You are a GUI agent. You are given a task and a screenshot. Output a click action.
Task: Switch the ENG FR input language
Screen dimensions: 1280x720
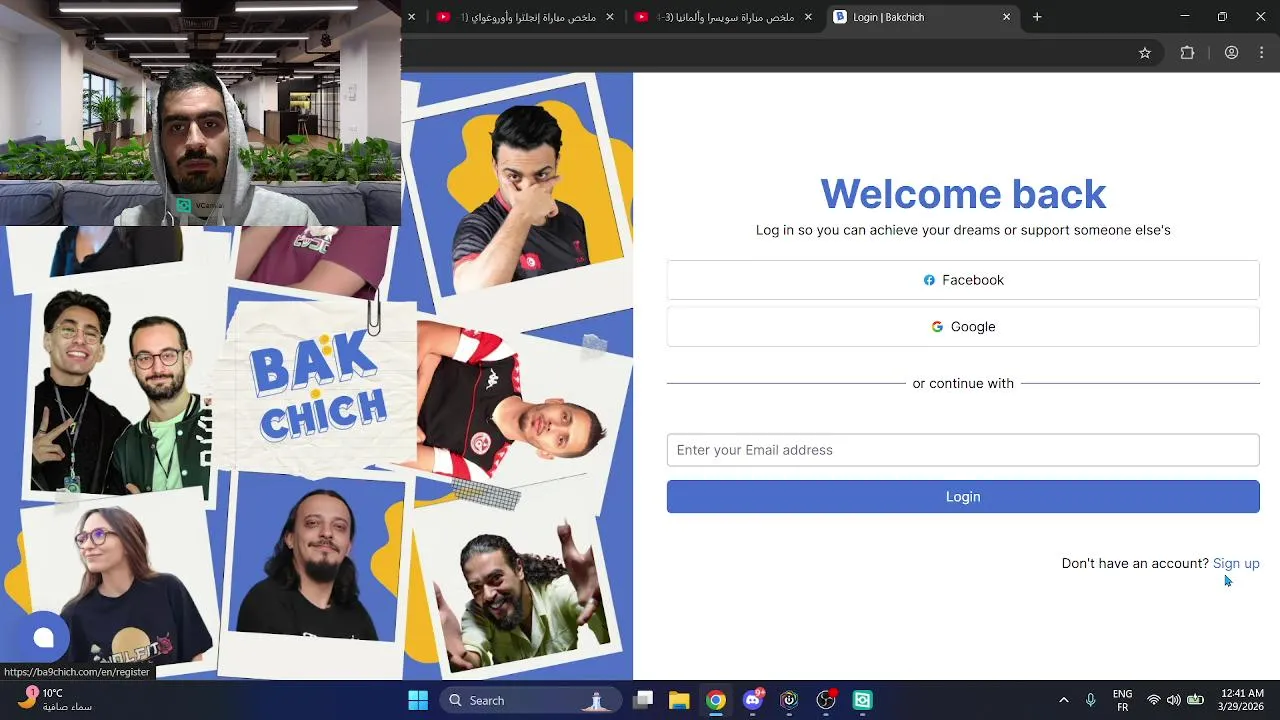point(1122,700)
